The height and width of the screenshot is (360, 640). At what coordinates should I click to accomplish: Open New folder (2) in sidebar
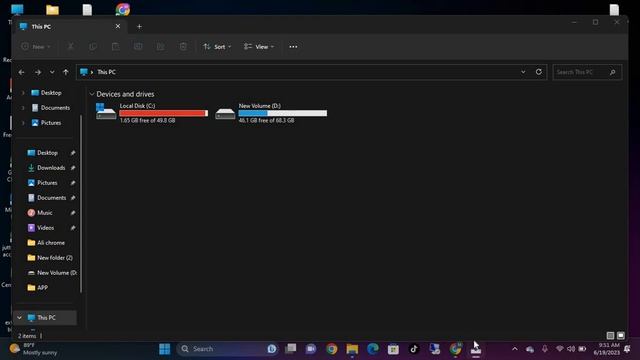54,258
